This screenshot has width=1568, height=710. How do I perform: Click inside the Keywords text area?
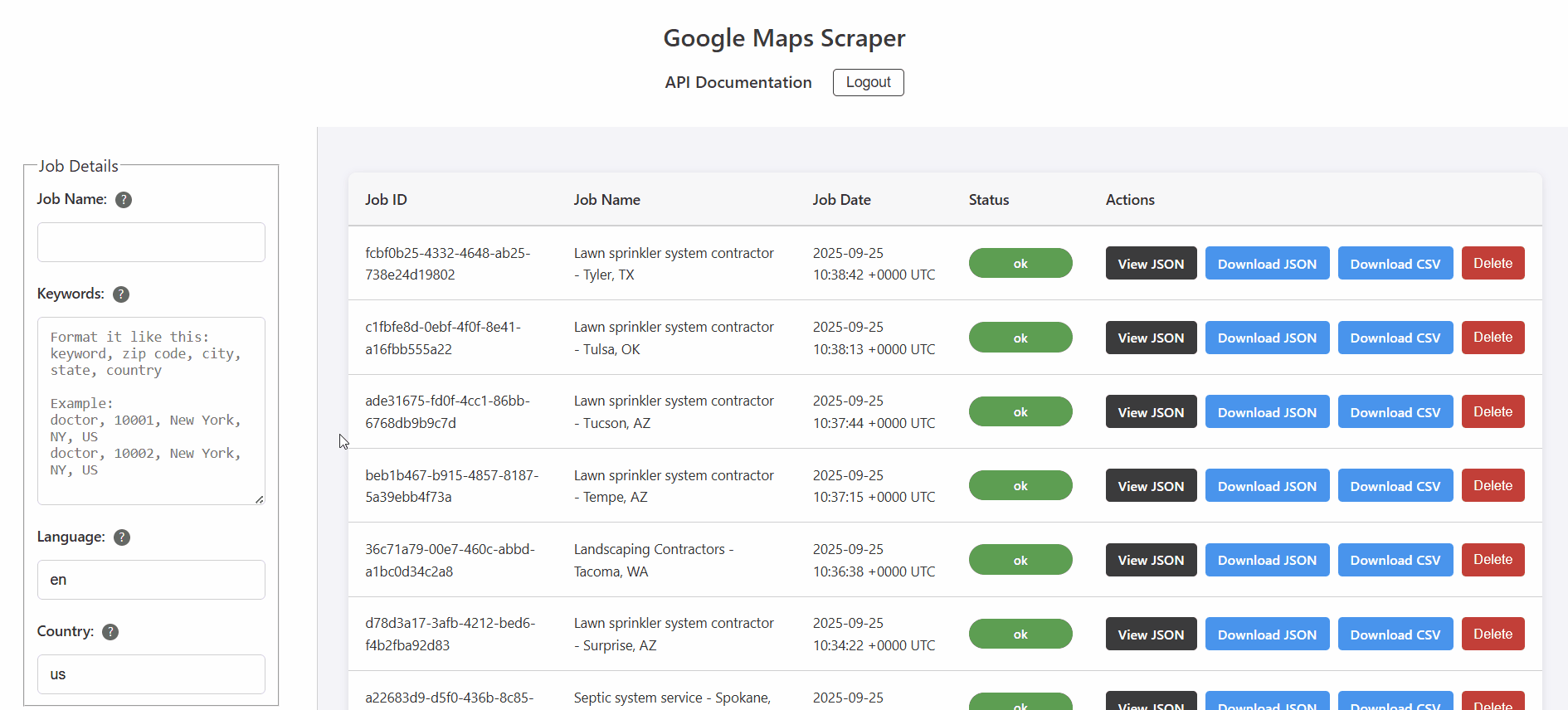151,411
